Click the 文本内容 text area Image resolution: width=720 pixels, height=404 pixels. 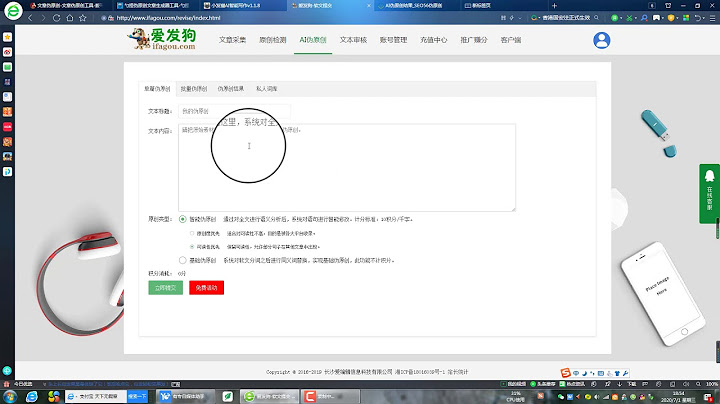click(347, 168)
